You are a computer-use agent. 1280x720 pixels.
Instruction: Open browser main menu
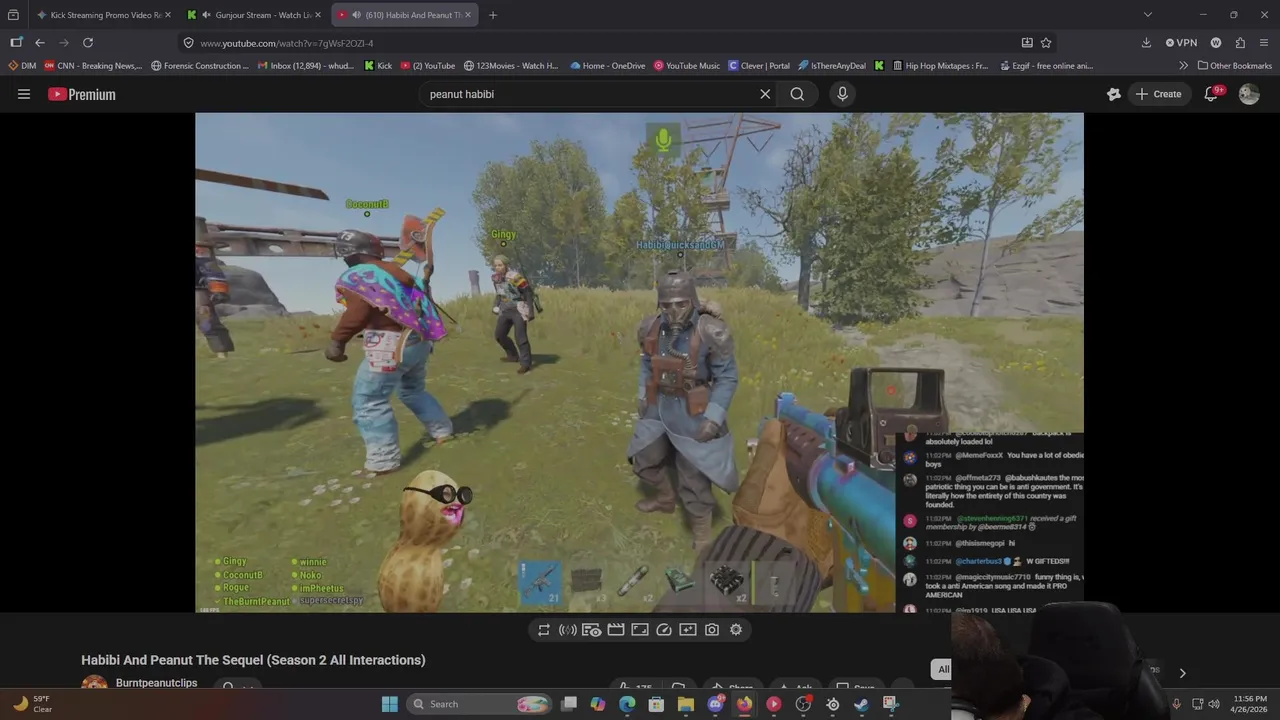pyautogui.click(x=1265, y=43)
